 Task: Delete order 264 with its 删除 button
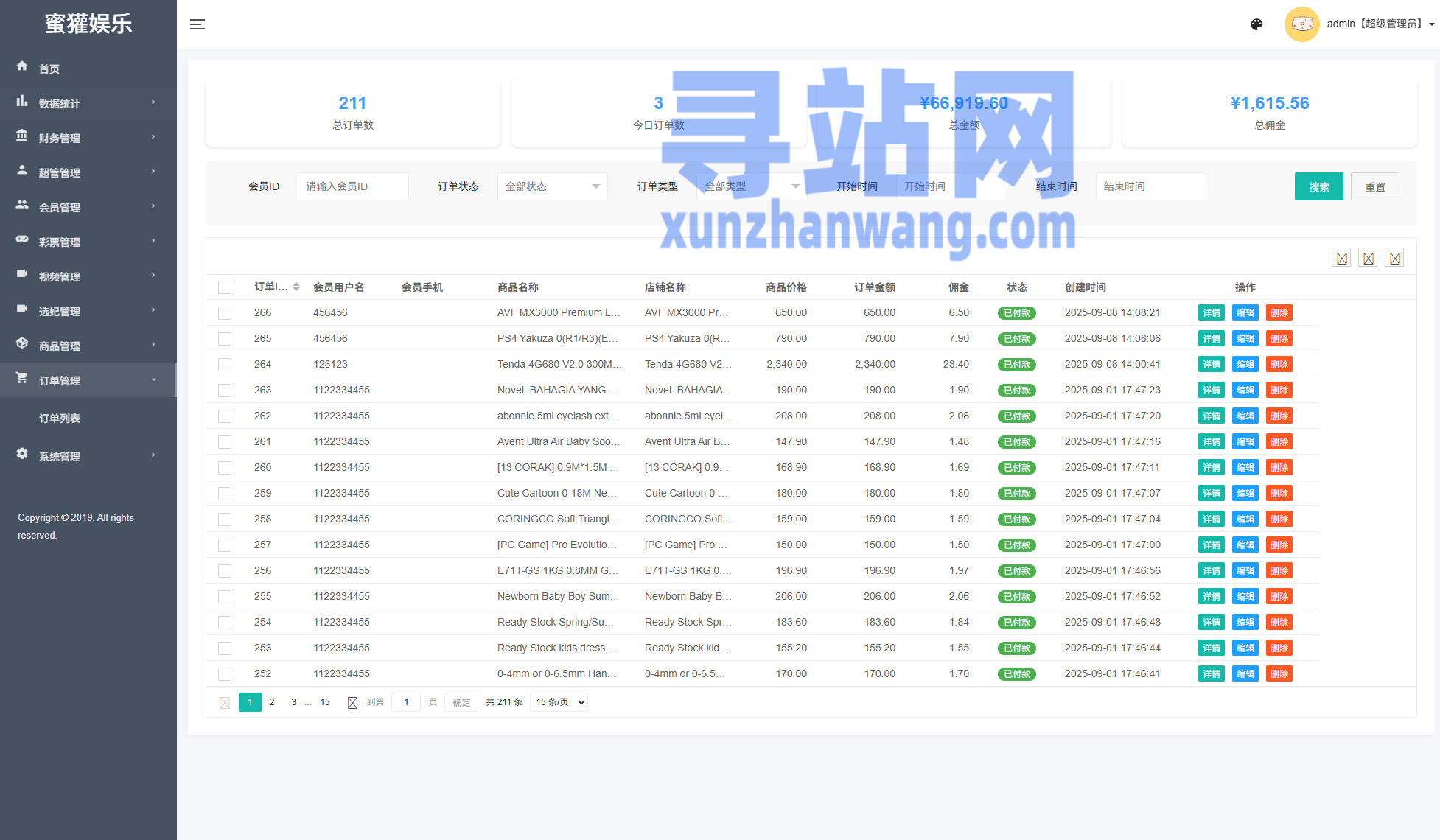(1279, 365)
